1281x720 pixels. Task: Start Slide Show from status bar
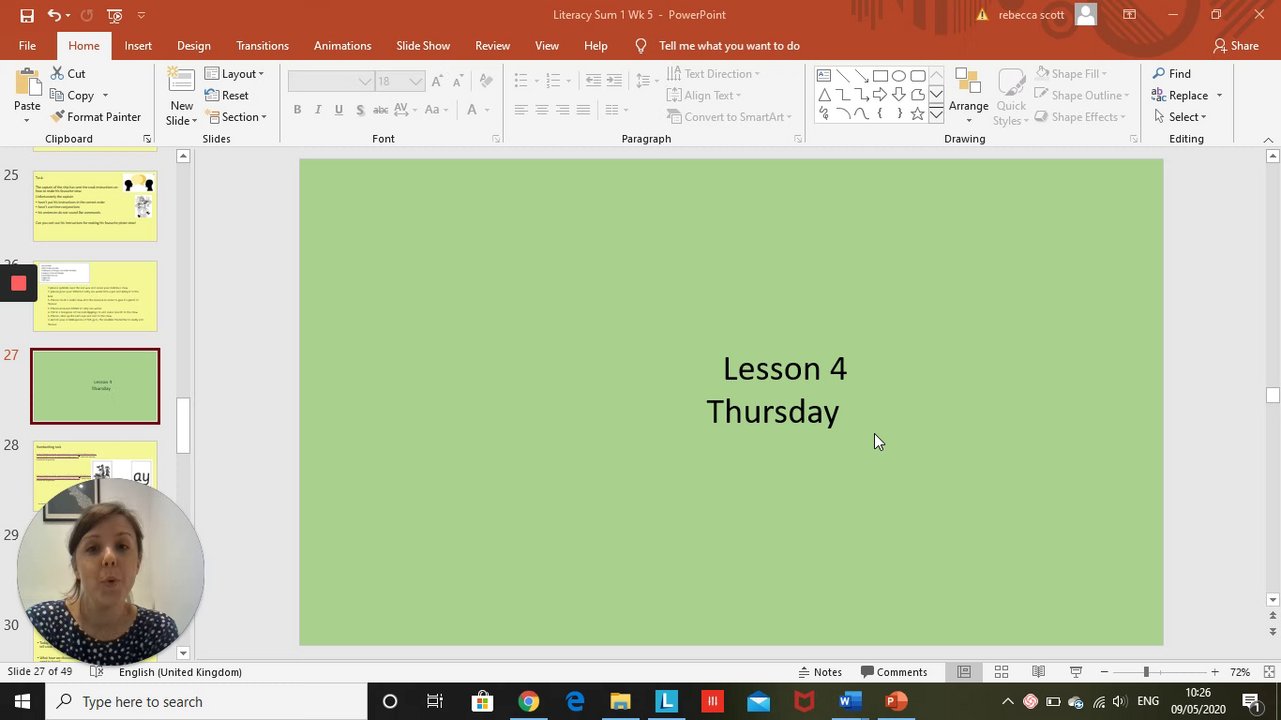click(x=1076, y=672)
